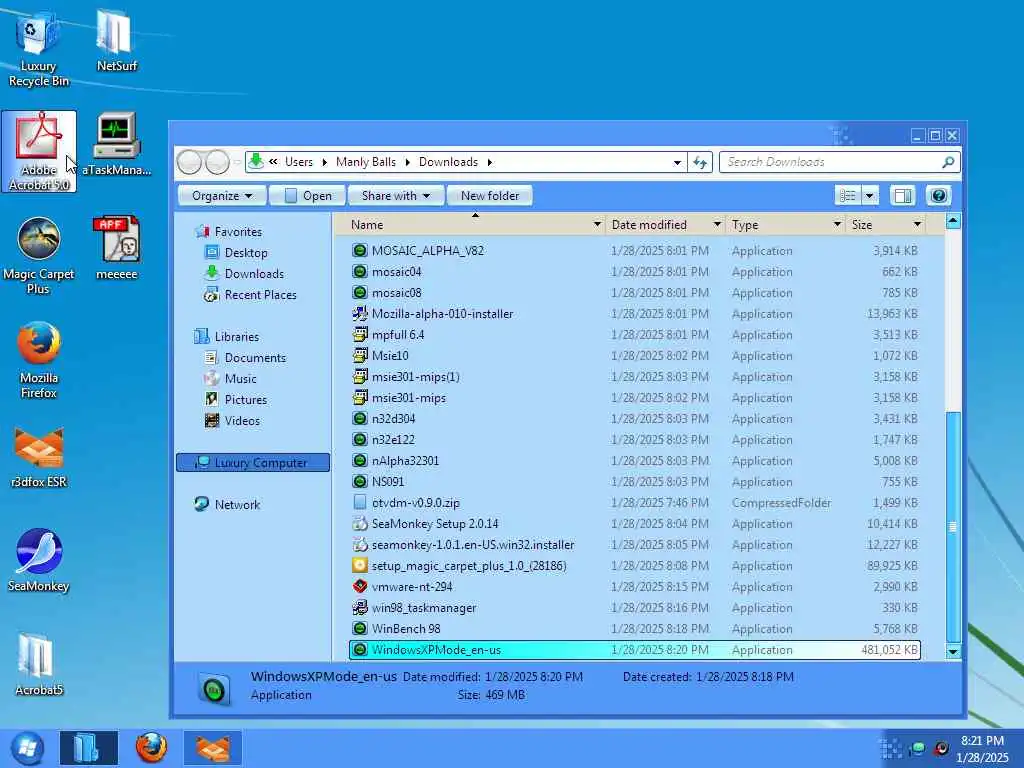
Task: Select Luxury Computer in the navigation pane
Action: click(x=253, y=462)
